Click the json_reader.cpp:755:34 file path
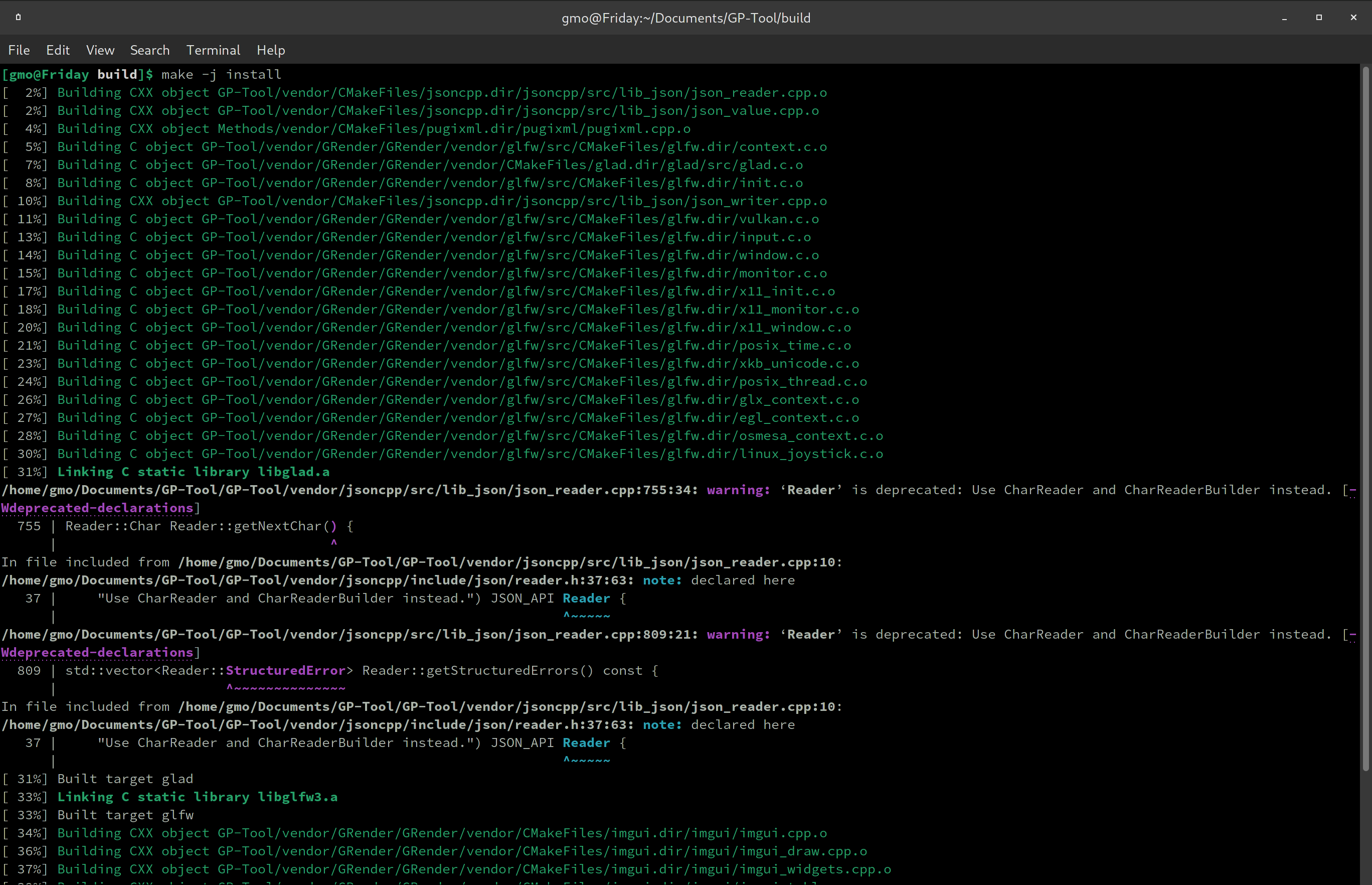Viewport: 1372px width, 885px height. 345,490
